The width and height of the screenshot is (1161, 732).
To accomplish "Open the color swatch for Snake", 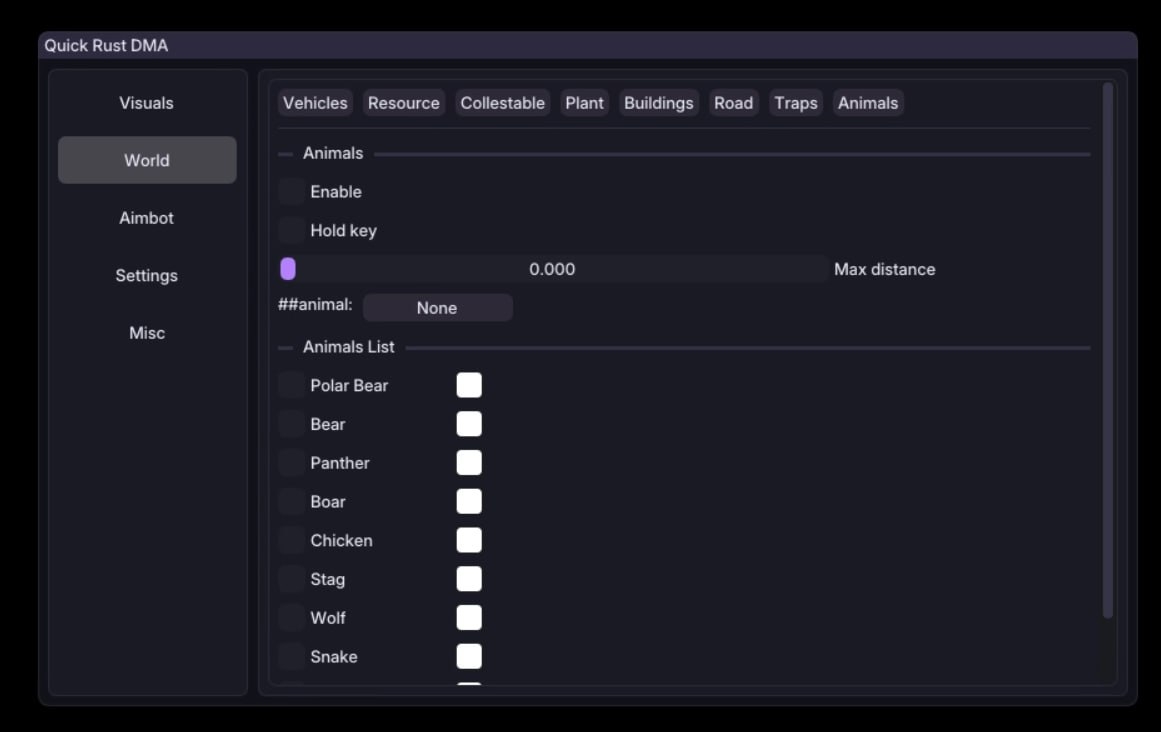I will pos(469,657).
